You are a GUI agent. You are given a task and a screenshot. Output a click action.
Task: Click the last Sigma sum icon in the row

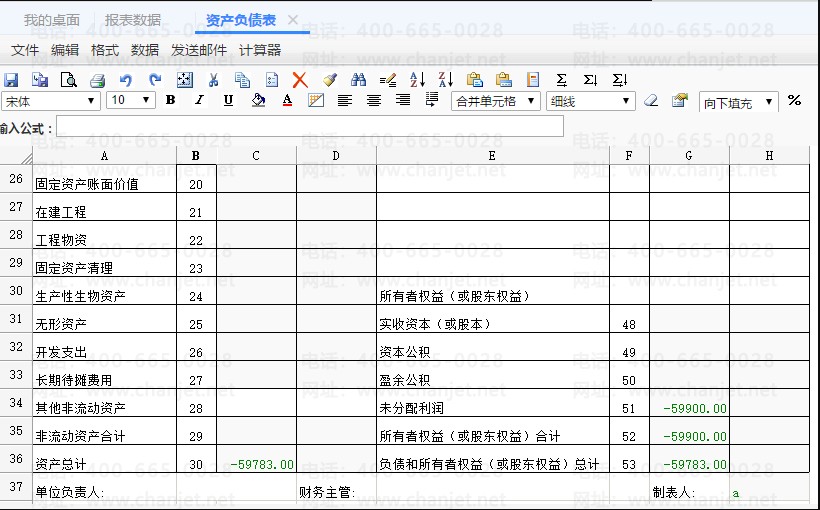tap(620, 80)
